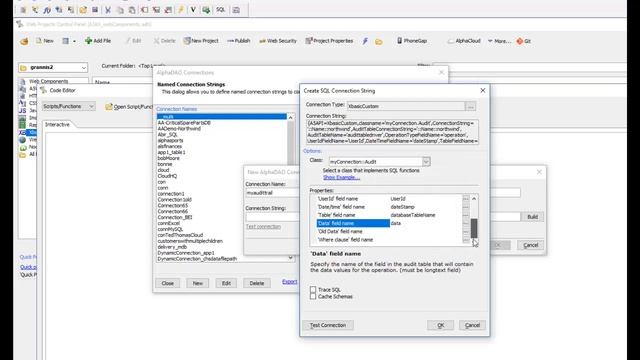Select AADemo-Northwind connection name
The width and height of the screenshot is (640, 360).
[x=179, y=129]
